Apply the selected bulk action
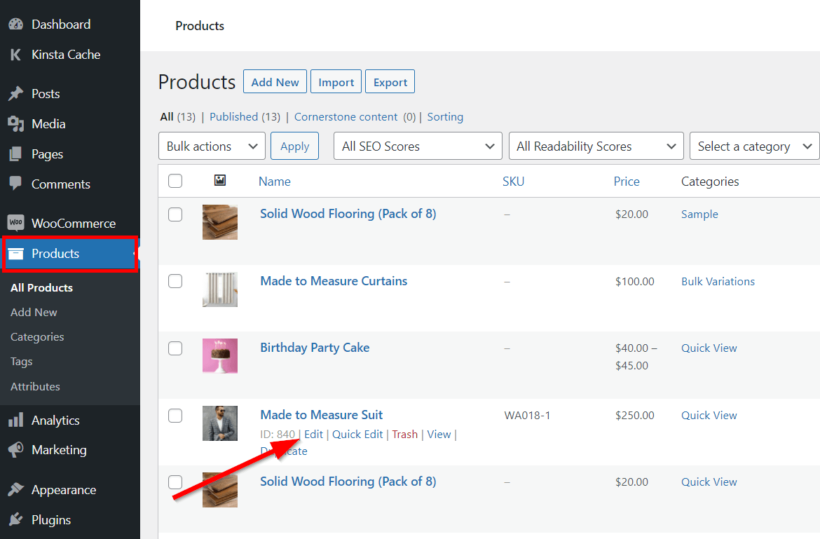Screen dimensions: 820x539 point(294,146)
